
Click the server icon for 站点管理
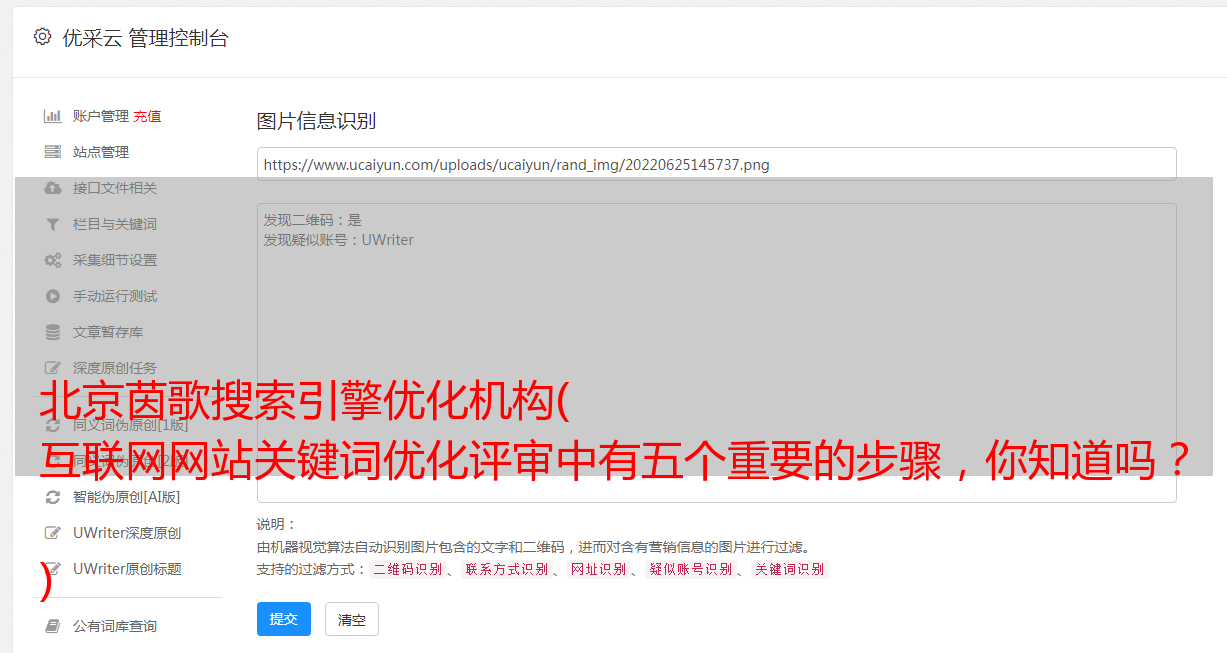[53, 152]
